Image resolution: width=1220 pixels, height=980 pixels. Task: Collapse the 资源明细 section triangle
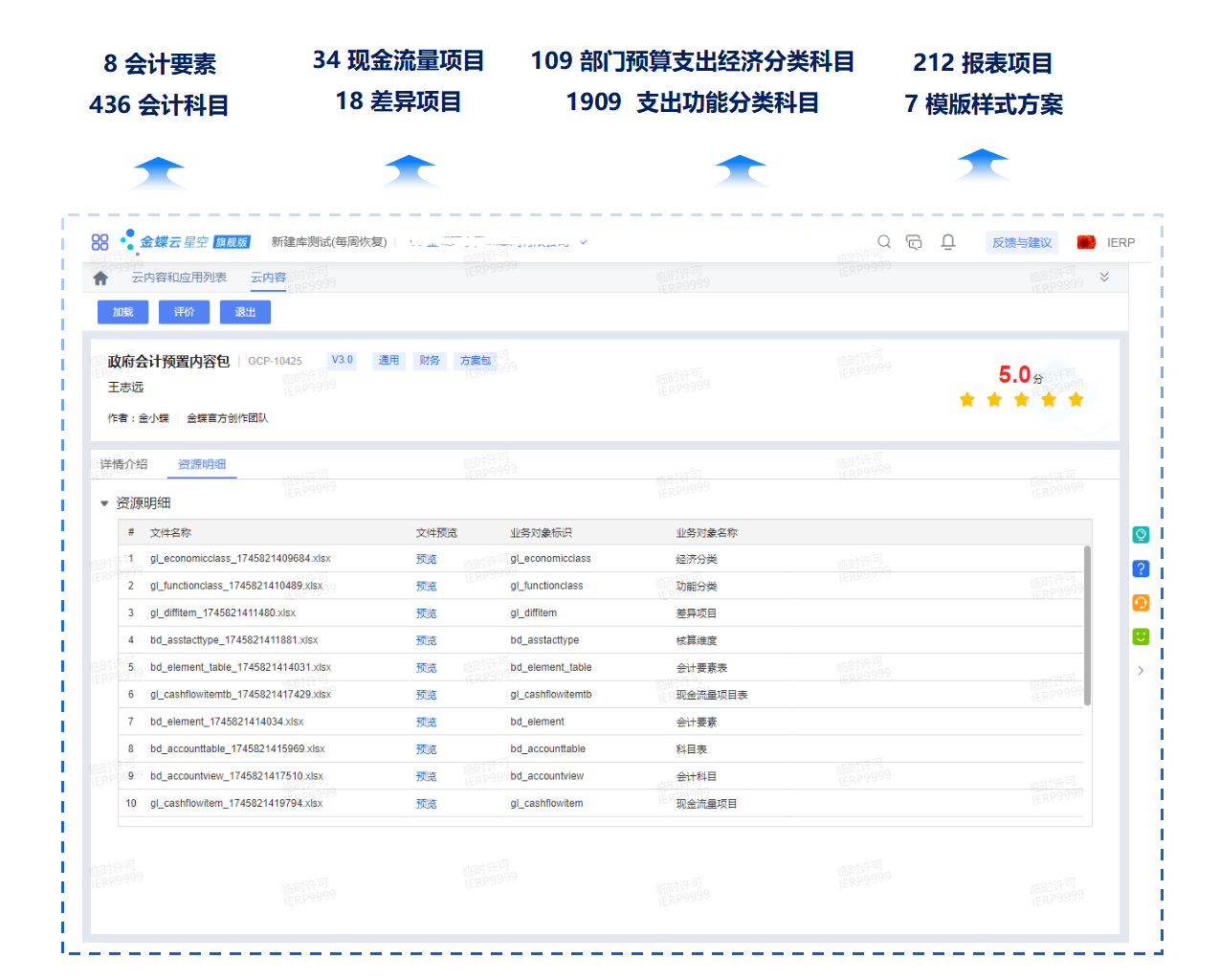pos(104,503)
